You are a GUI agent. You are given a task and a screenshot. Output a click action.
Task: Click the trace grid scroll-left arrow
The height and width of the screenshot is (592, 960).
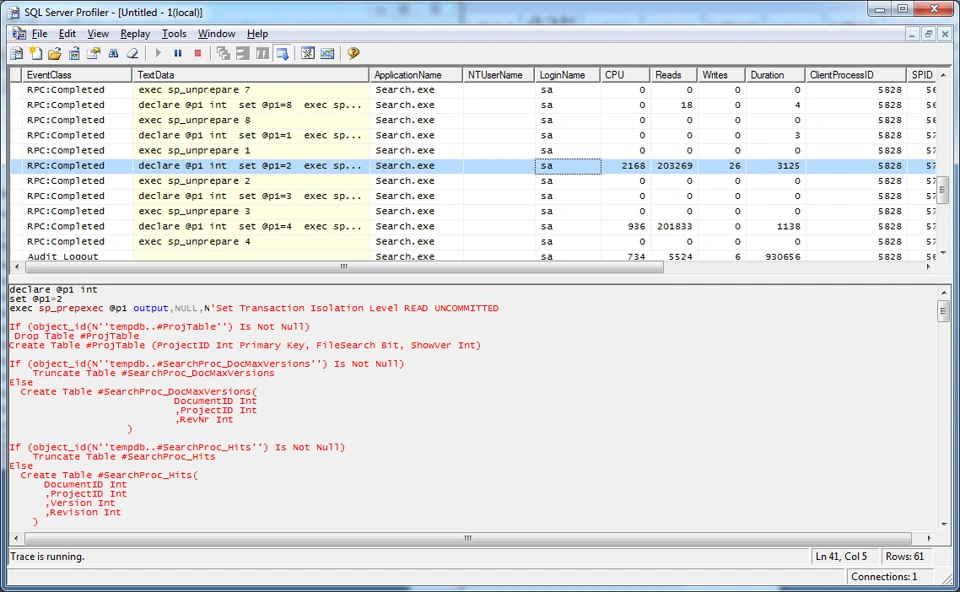coord(17,267)
